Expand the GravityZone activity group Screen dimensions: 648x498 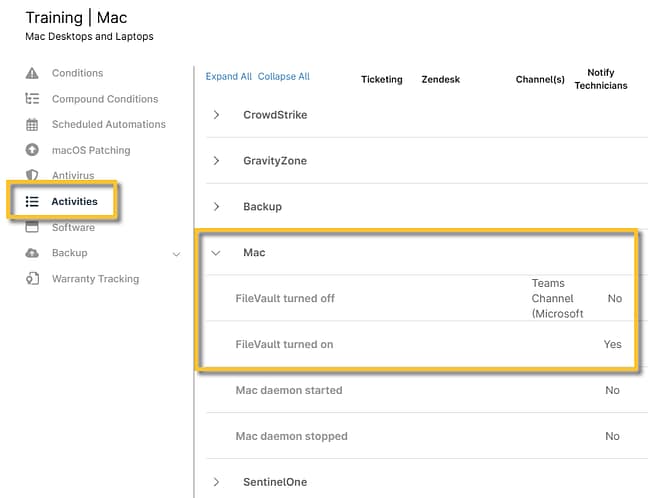pos(216,161)
